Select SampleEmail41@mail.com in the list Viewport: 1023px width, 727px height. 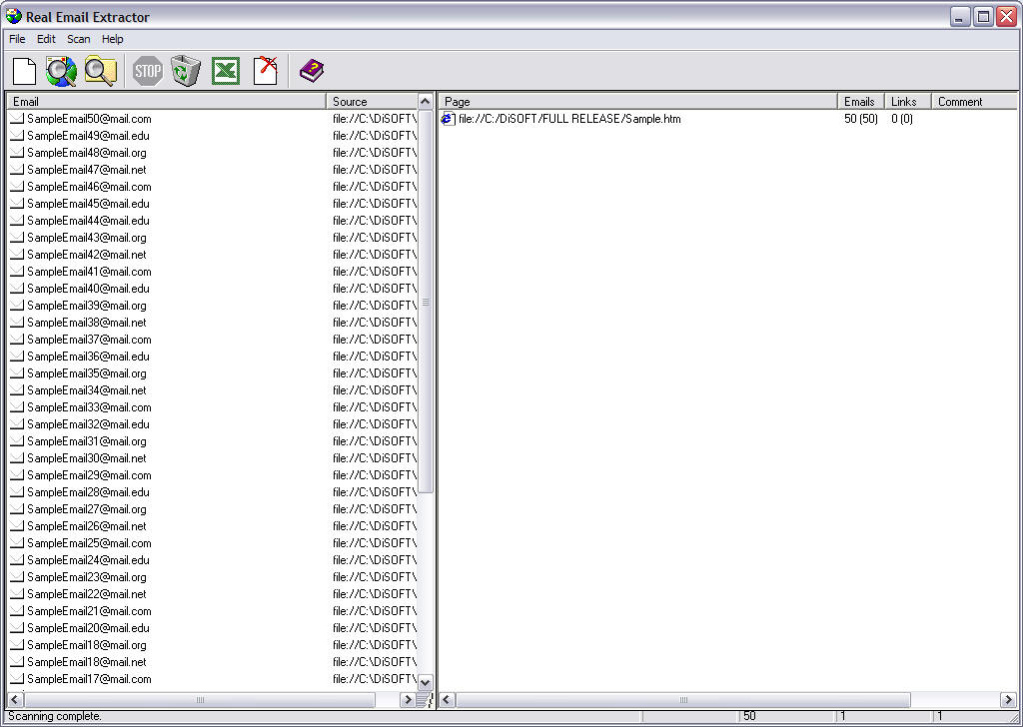point(89,271)
